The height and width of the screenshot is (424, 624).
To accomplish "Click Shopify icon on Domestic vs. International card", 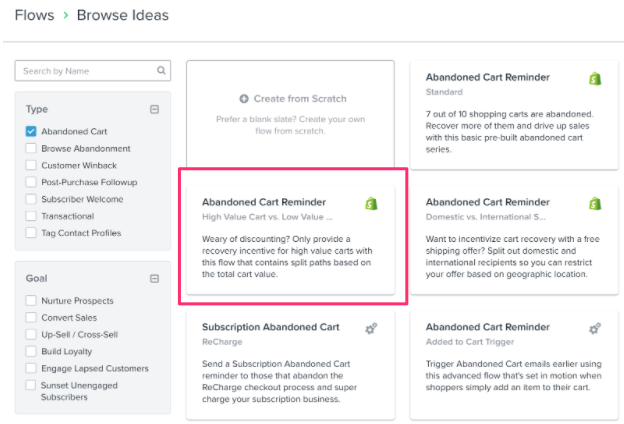I will tap(595, 204).
